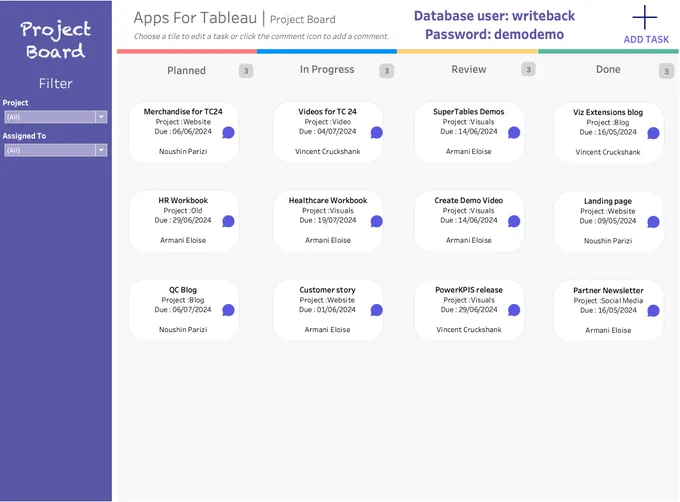680x502 pixels.
Task: Open comment icon on Videos for TC 24
Action: point(376,133)
